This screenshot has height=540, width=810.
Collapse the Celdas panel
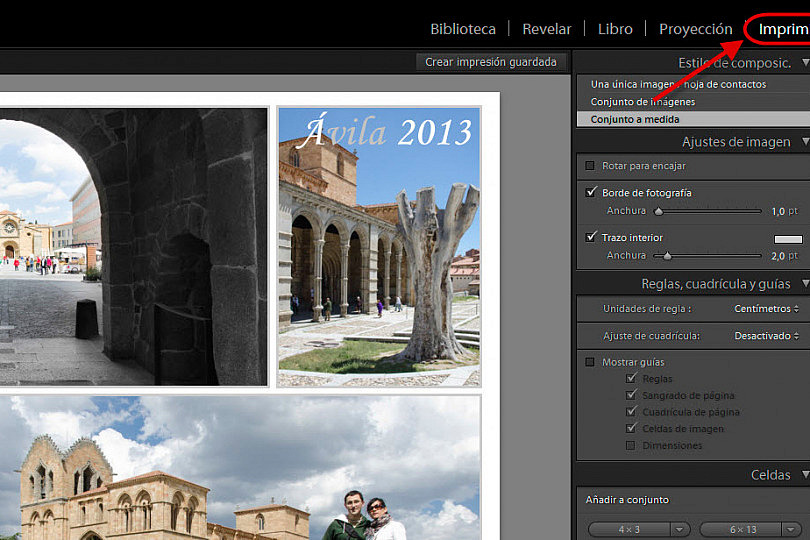805,474
